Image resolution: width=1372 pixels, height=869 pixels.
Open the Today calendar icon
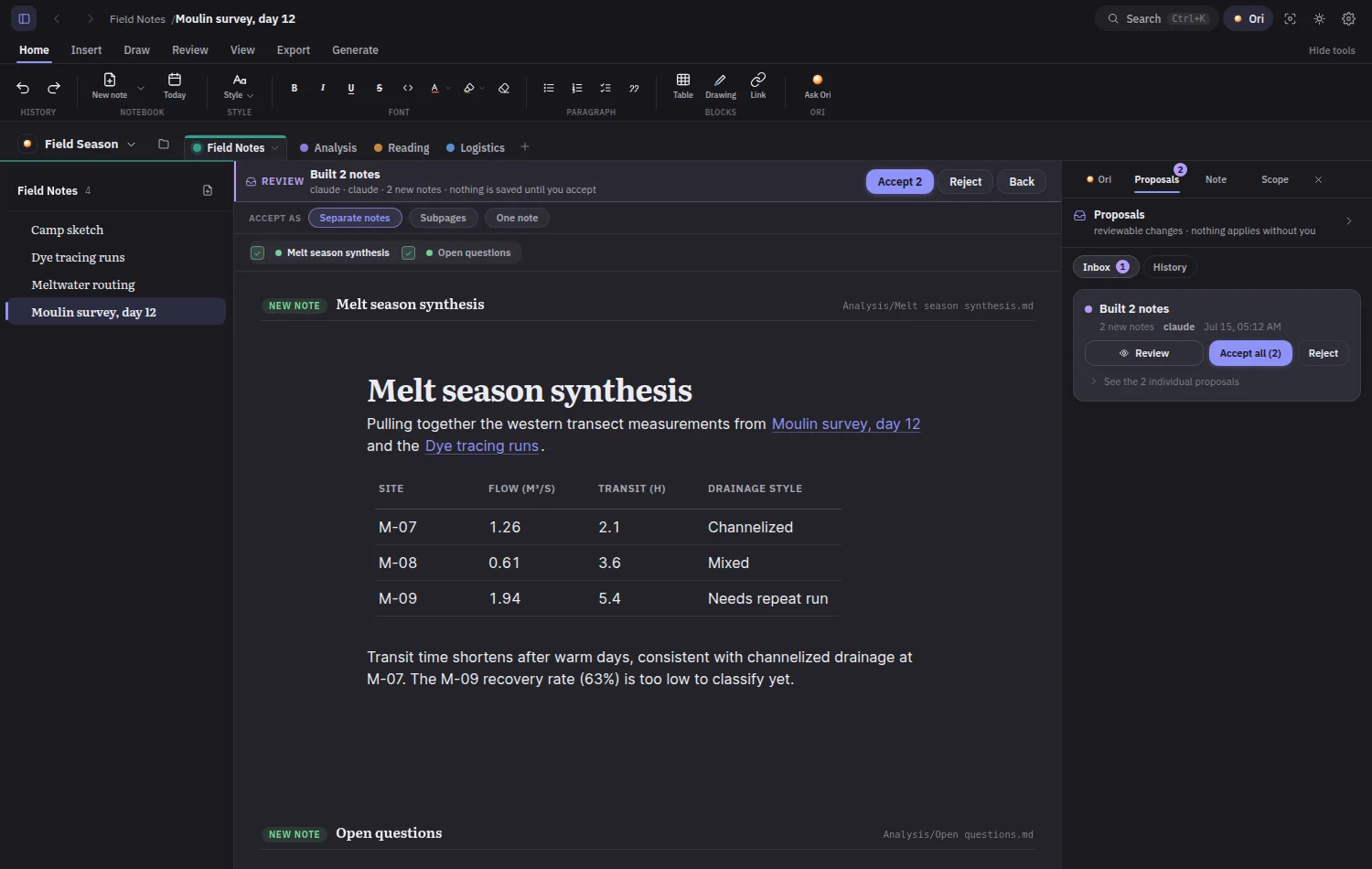[x=175, y=86]
